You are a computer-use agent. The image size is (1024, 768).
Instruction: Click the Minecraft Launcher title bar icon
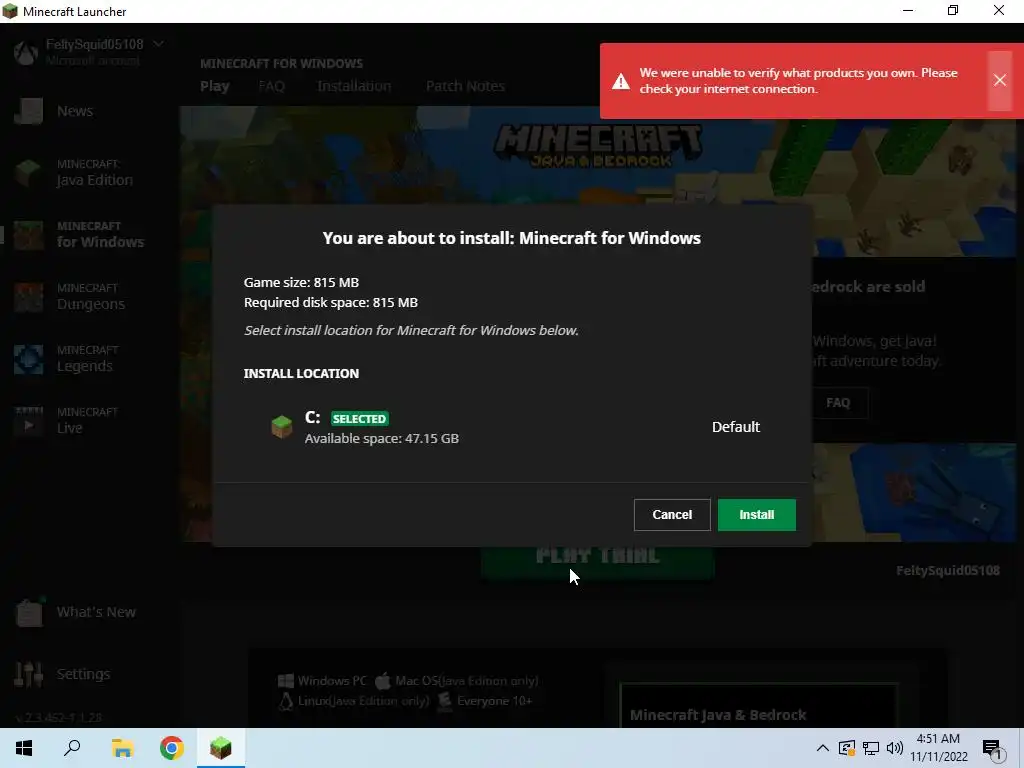[x=10, y=11]
